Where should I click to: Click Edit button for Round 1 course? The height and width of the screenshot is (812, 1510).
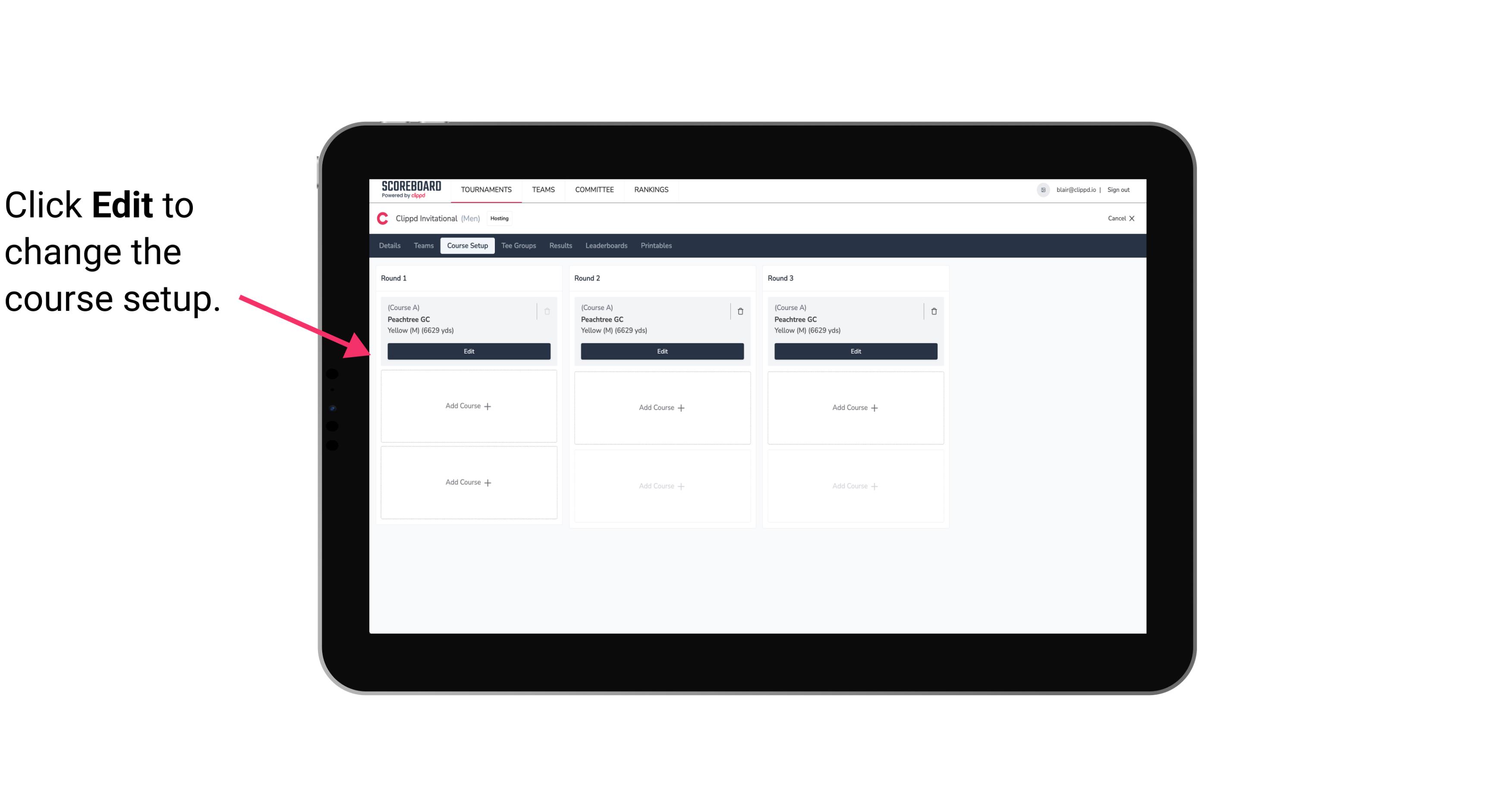pyautogui.click(x=468, y=351)
